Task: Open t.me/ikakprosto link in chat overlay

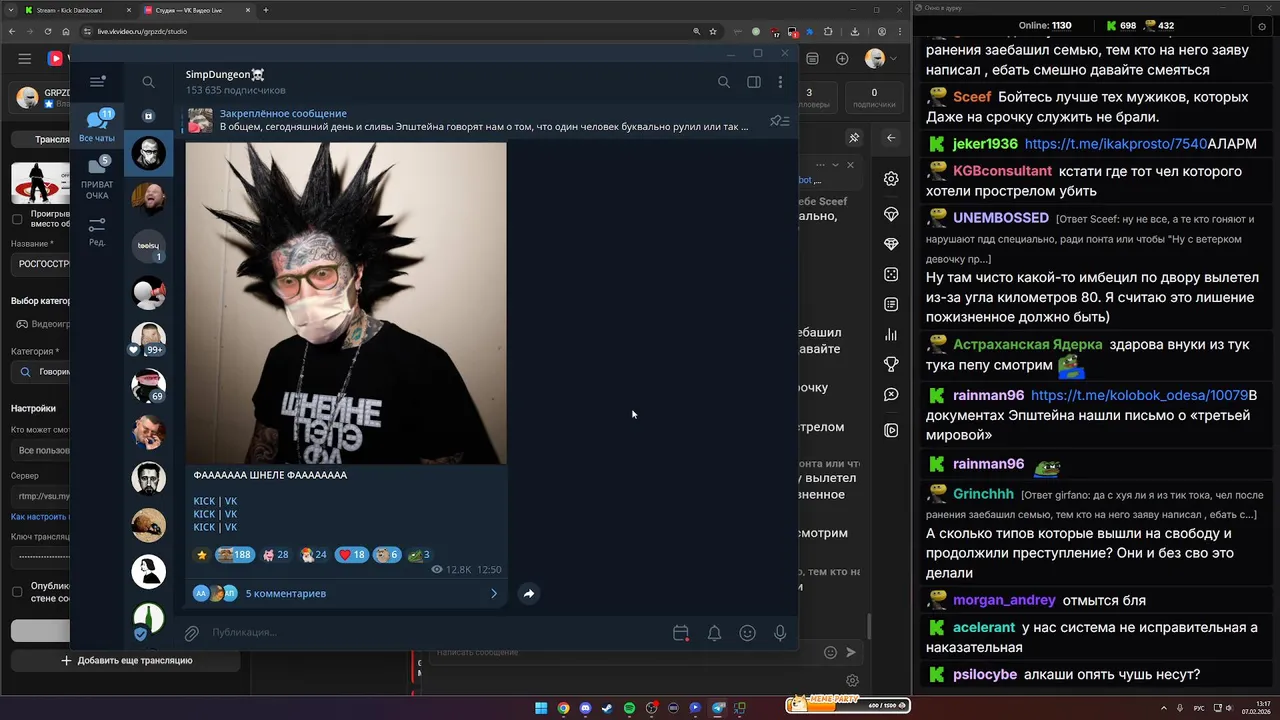Action: [1116, 144]
